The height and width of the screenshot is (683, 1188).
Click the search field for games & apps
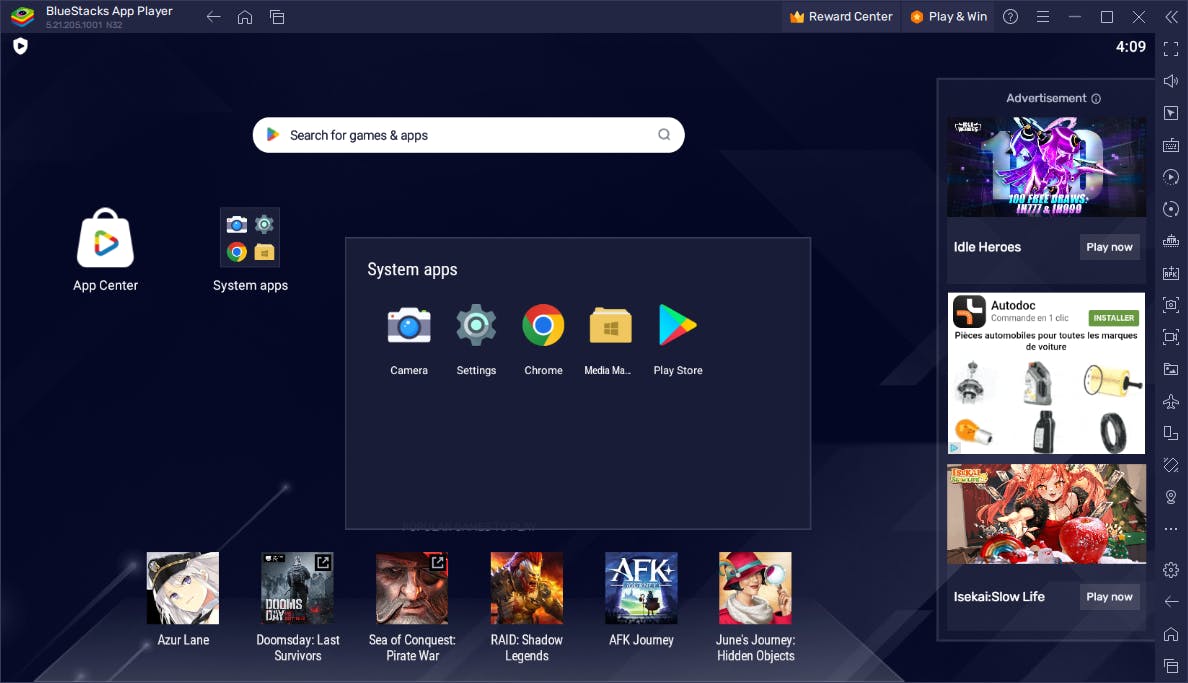click(x=468, y=135)
